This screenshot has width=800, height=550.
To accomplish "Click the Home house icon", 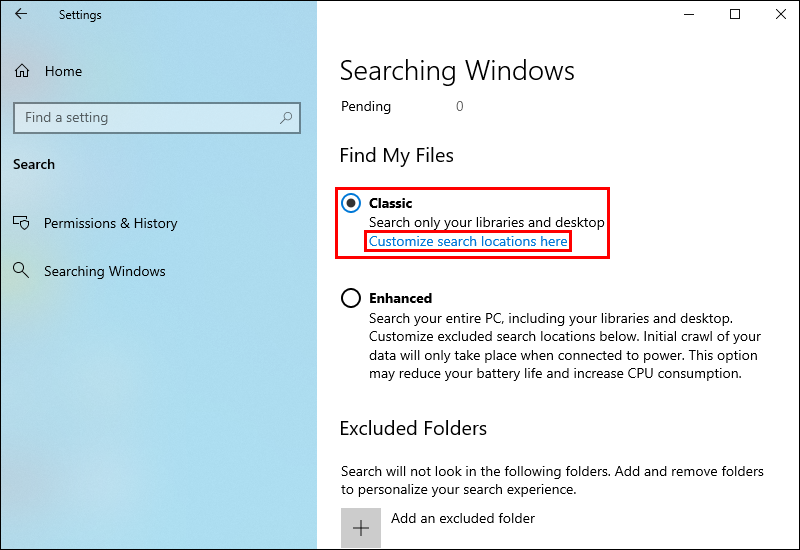I will [22, 71].
